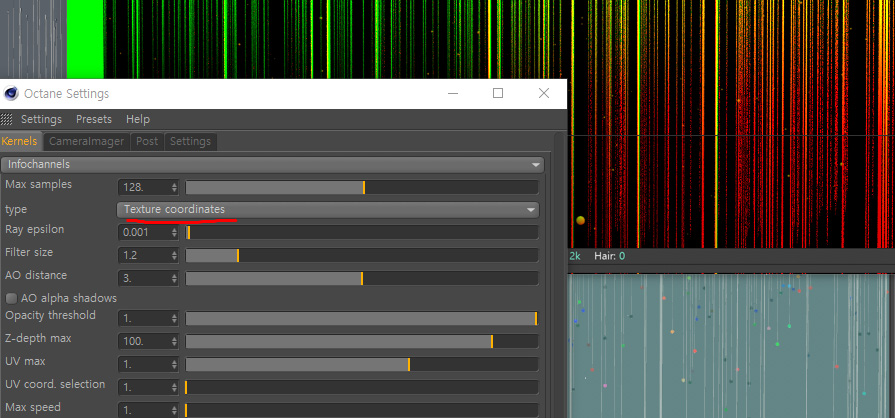The height and width of the screenshot is (418, 895).
Task: Open the type dropdown showing Texture coordinates
Action: coord(328,210)
